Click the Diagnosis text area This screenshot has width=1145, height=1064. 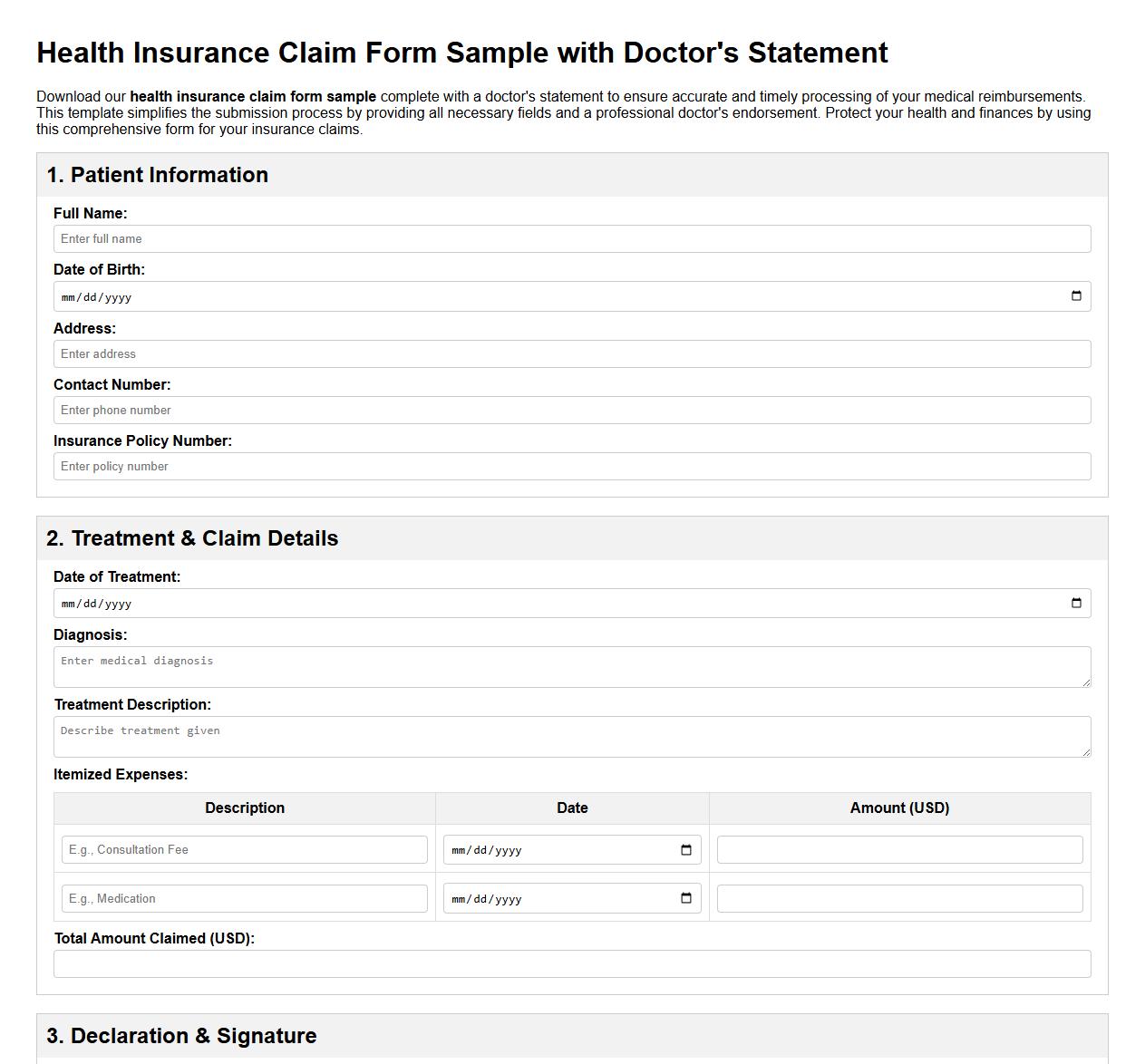[572, 666]
